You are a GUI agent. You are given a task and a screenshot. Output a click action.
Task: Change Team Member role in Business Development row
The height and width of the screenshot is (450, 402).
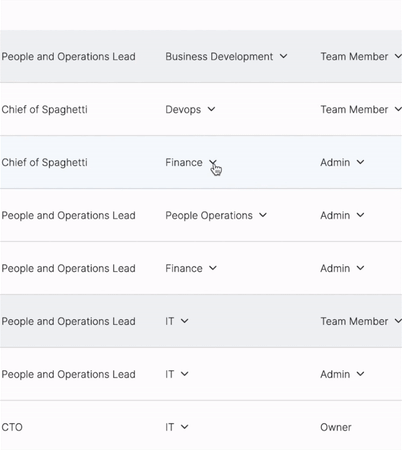(361, 56)
